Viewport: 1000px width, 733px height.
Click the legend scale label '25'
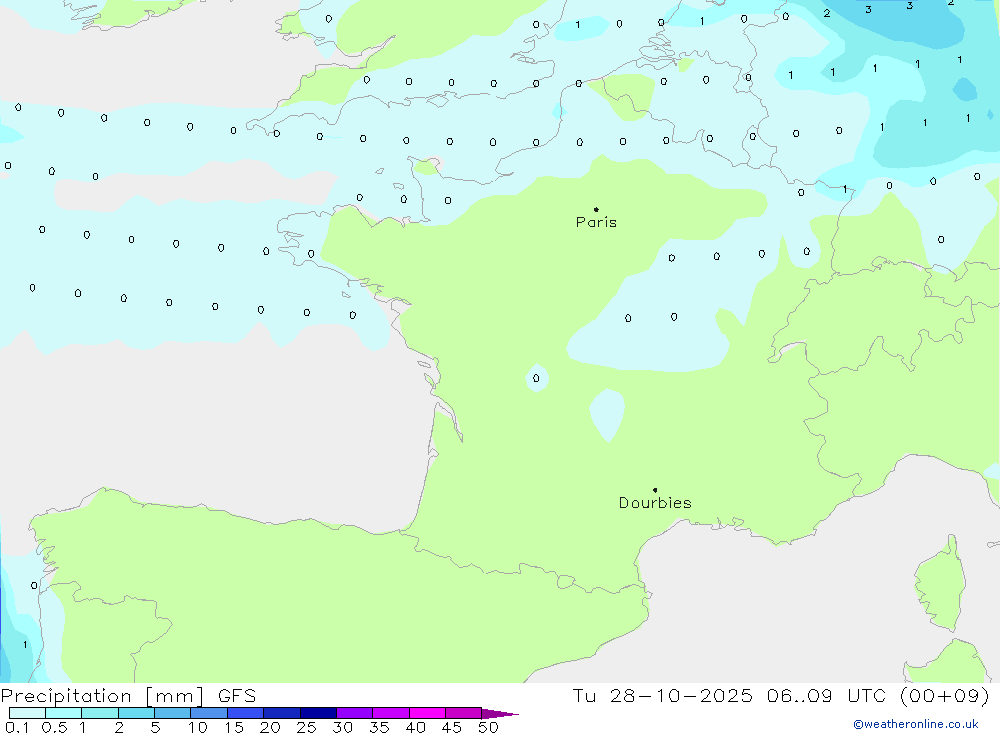coord(306,727)
